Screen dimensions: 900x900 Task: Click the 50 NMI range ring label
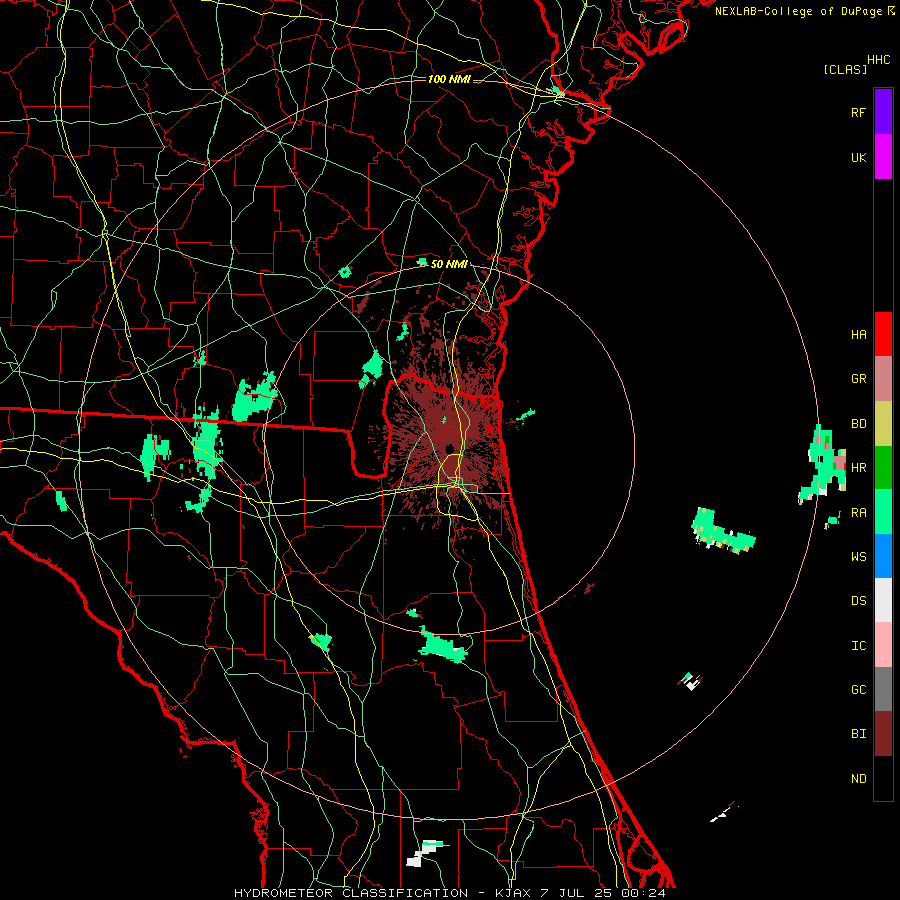click(x=449, y=264)
